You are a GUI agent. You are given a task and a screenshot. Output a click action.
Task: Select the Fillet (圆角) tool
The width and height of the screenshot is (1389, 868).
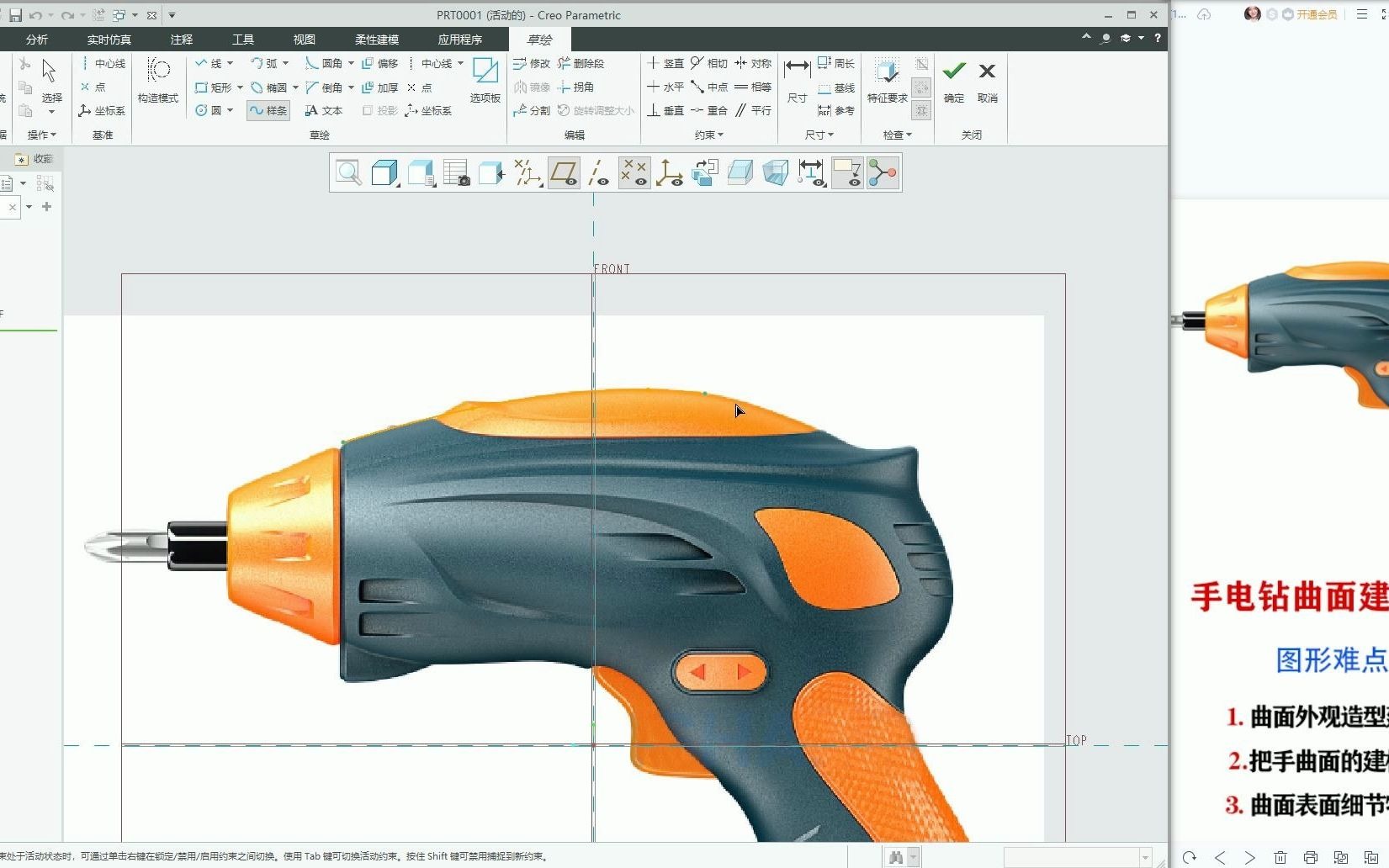(324, 63)
